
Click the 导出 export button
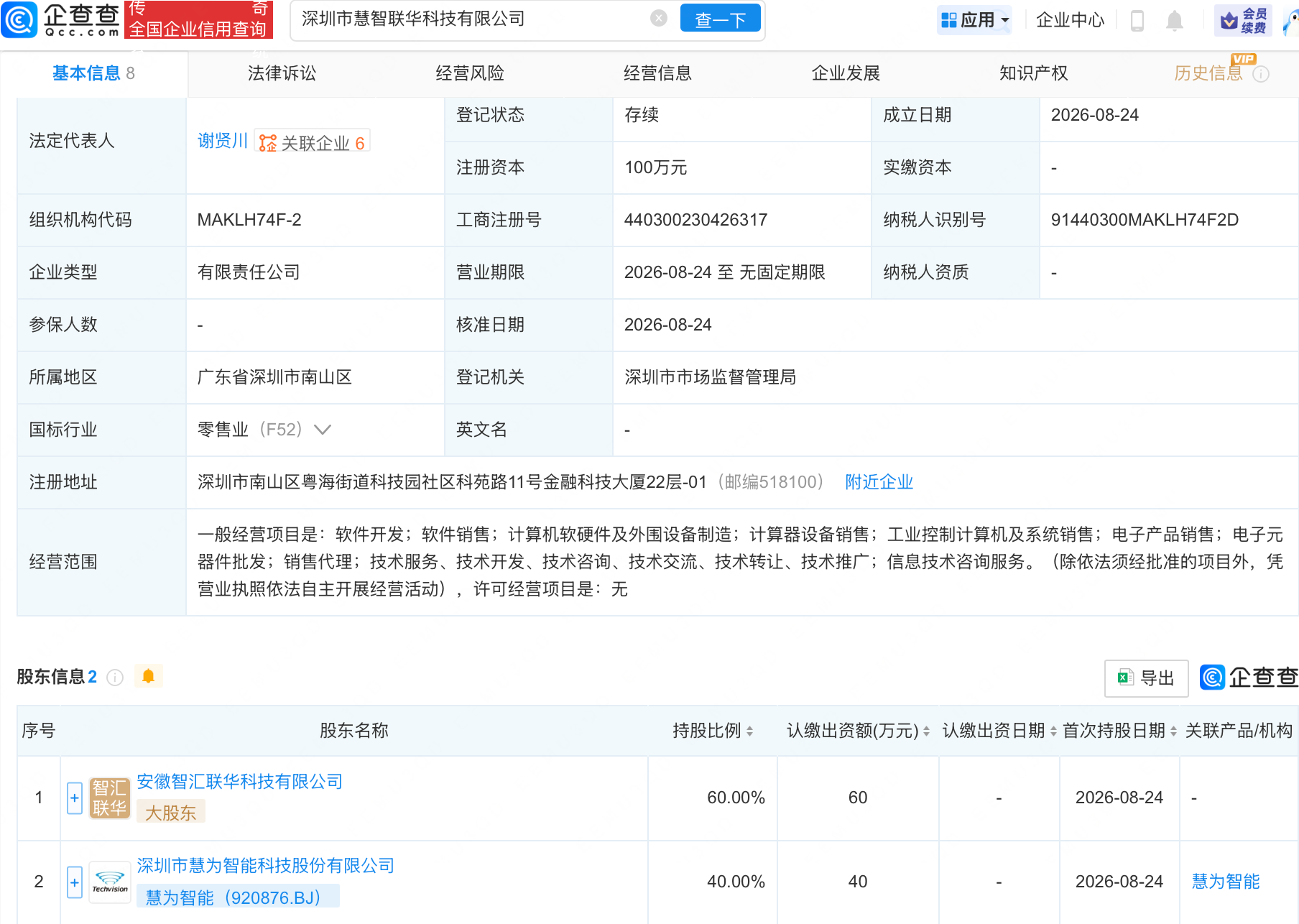(1146, 678)
